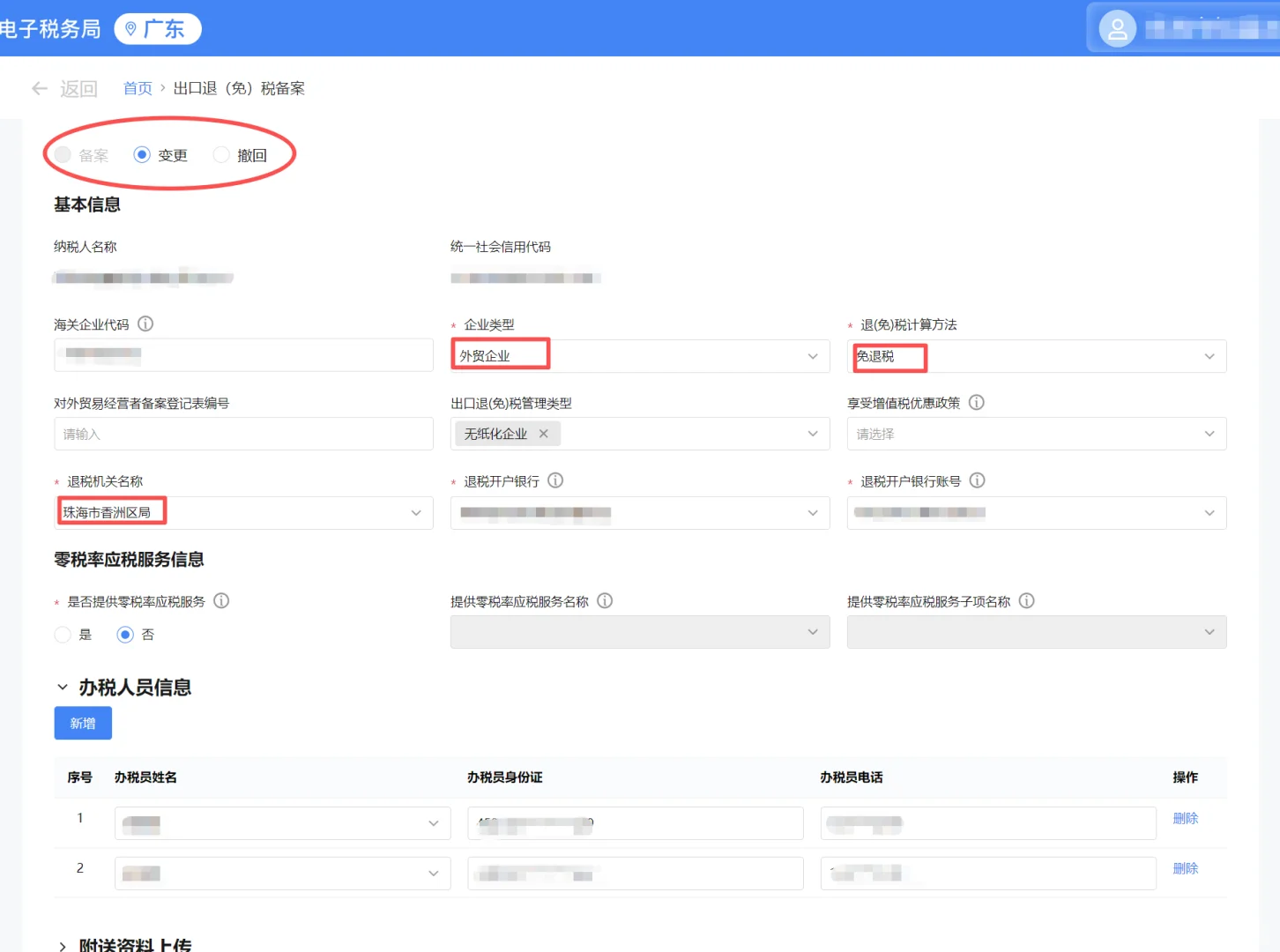
Task: Open the 退税机关名称 dropdown
Action: (x=415, y=512)
